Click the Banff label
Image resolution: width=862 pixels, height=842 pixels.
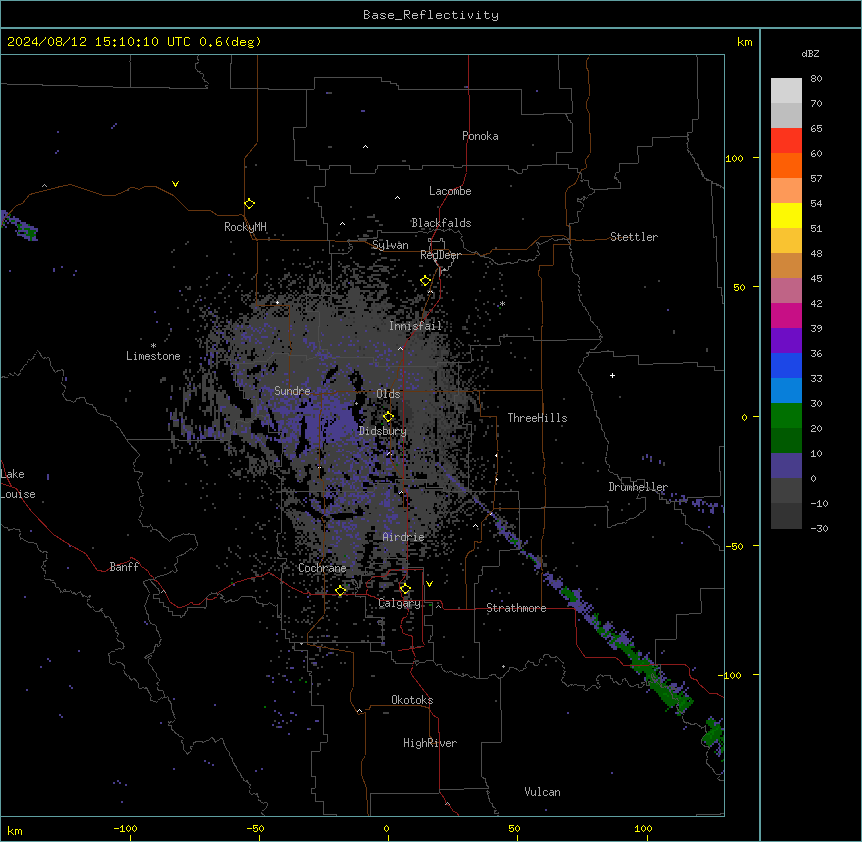124,567
